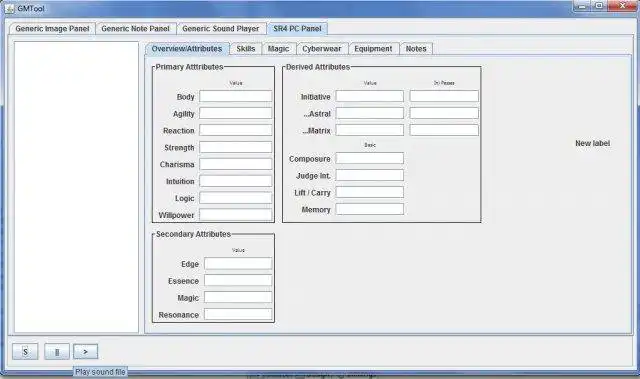Click the Memory field
Image resolution: width=640 pixels, height=379 pixels.
pyautogui.click(x=370, y=209)
